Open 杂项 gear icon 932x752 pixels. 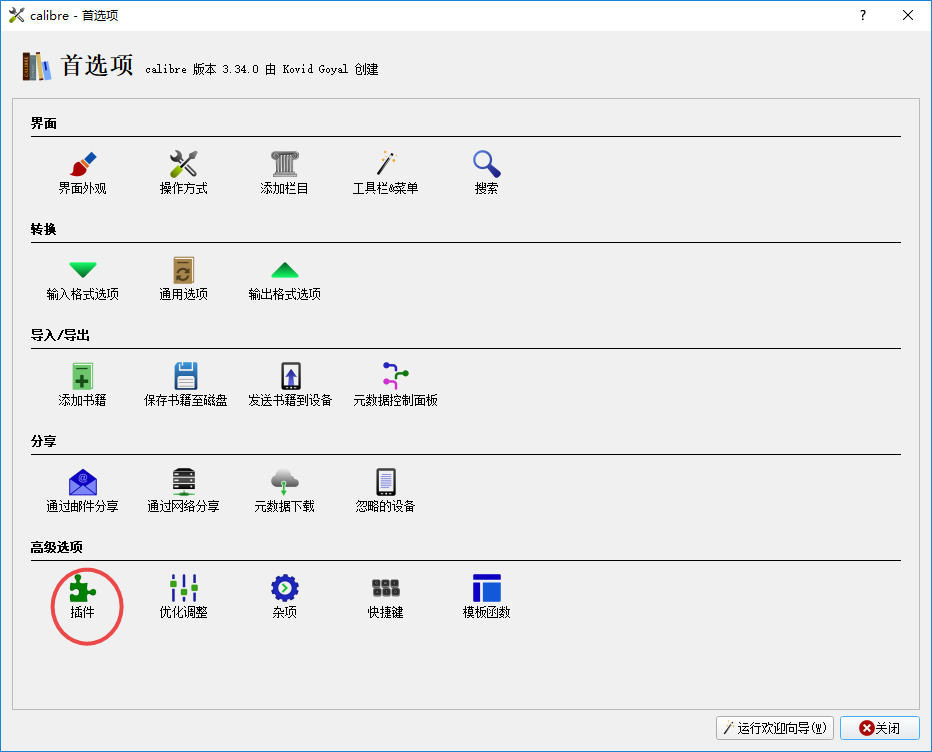coord(285,588)
